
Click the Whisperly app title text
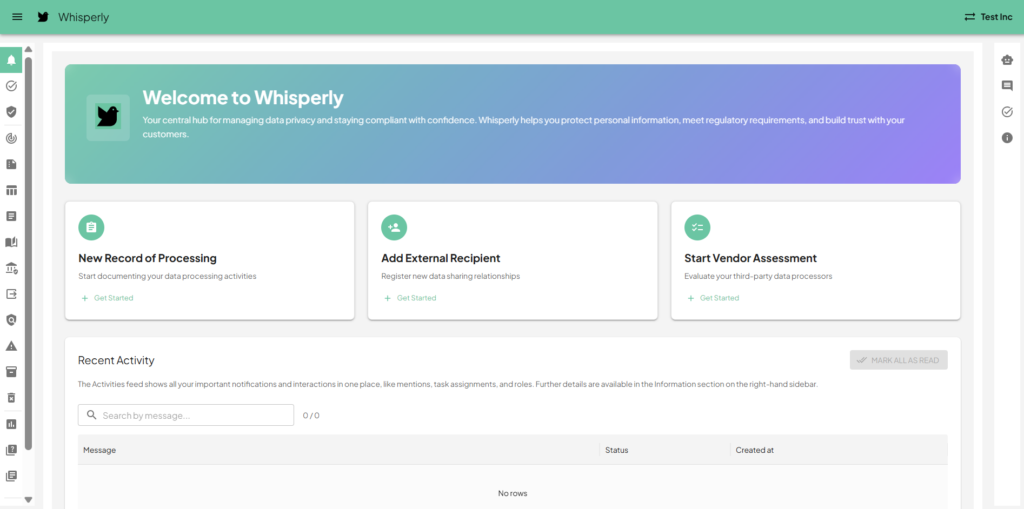click(x=84, y=17)
